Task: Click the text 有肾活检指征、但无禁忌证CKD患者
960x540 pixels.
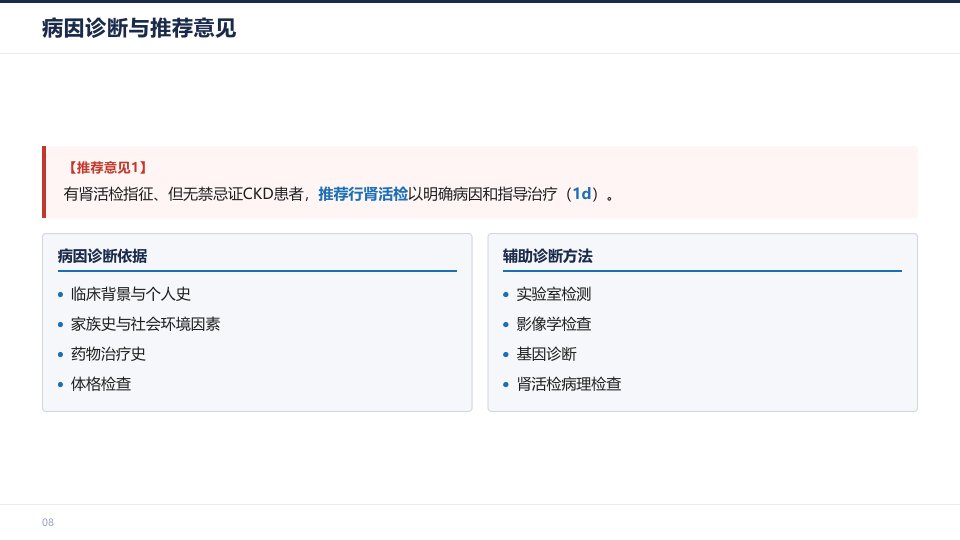Action: [x=184, y=194]
